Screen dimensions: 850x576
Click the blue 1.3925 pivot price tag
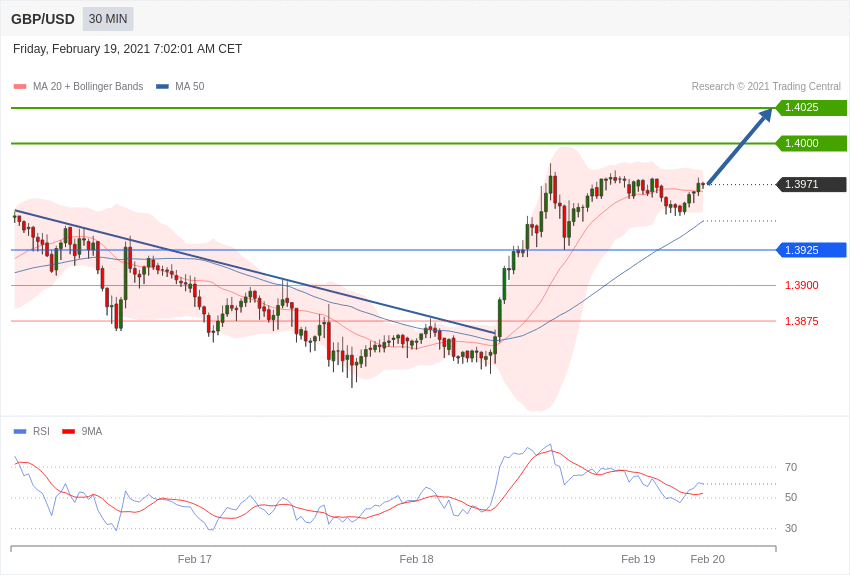click(x=811, y=250)
